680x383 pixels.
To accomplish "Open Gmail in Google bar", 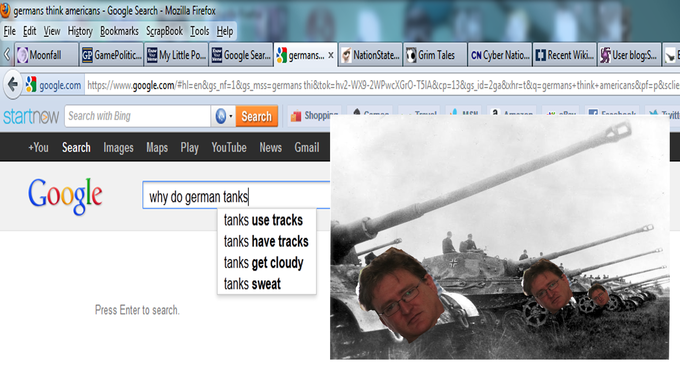I will tap(307, 147).
